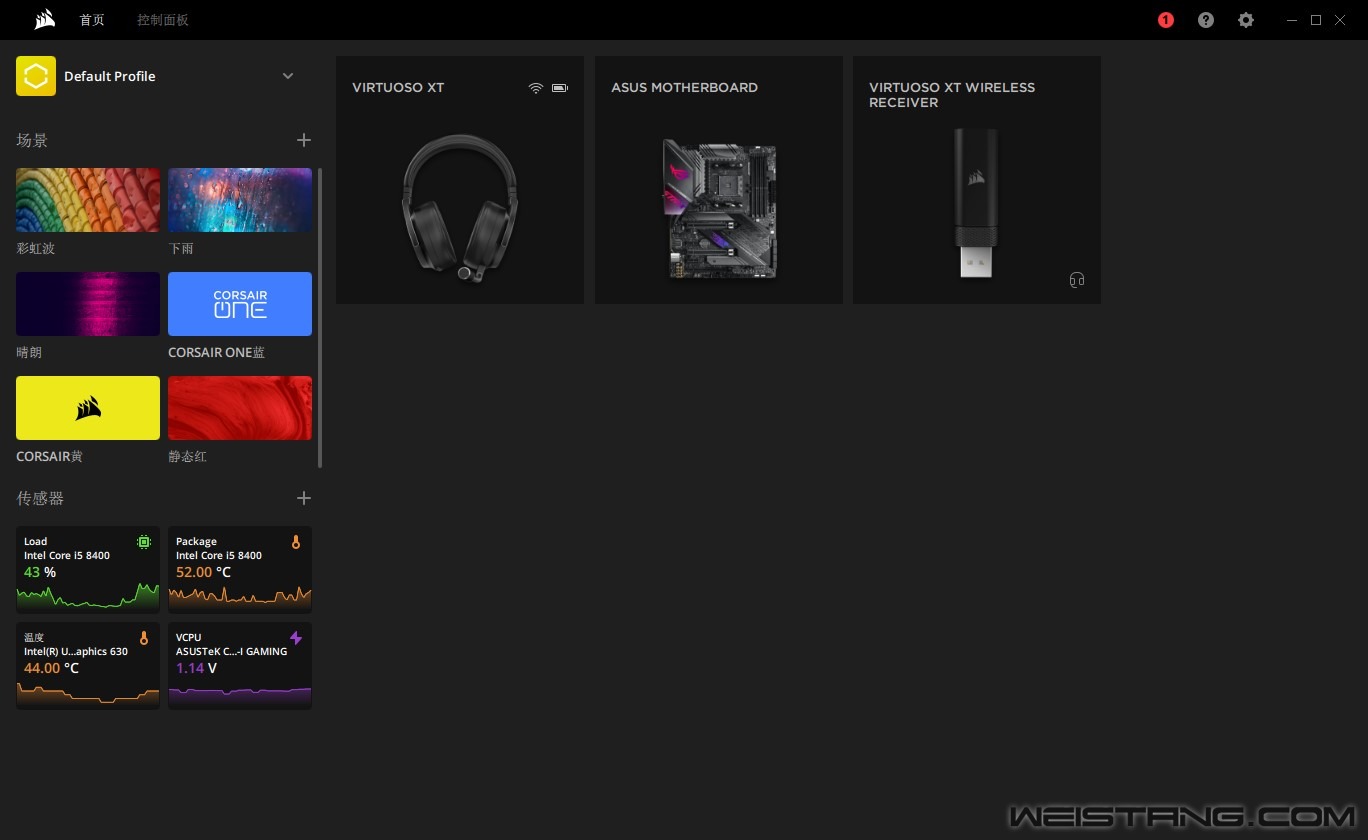Select the 静态红 red scene

click(240, 408)
